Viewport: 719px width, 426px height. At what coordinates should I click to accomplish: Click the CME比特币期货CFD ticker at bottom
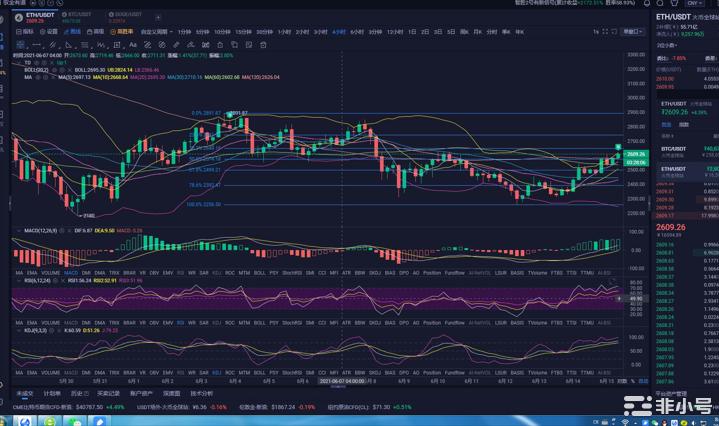coord(69,407)
